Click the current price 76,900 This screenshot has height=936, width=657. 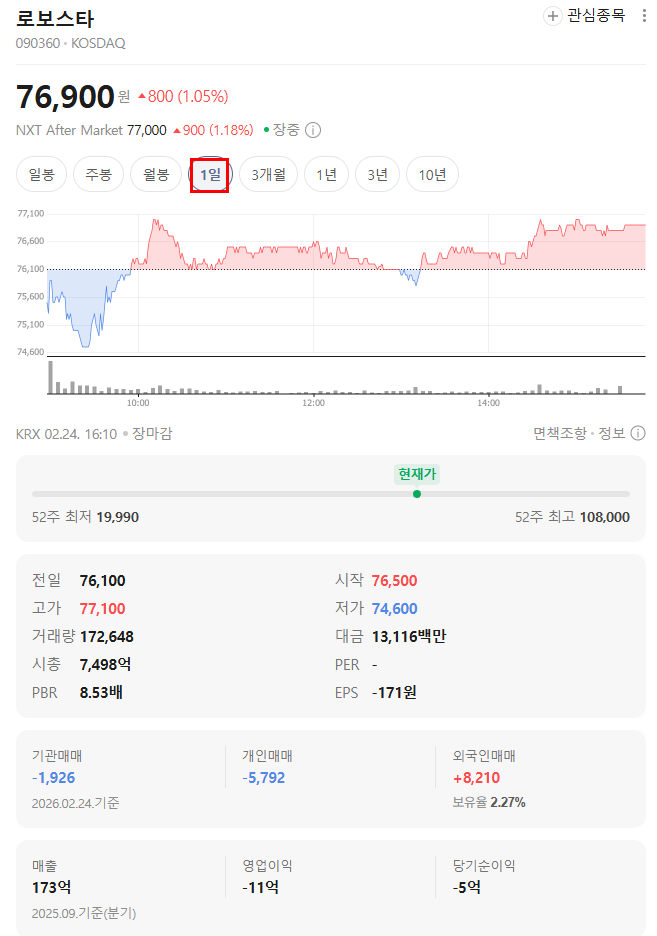[65, 97]
